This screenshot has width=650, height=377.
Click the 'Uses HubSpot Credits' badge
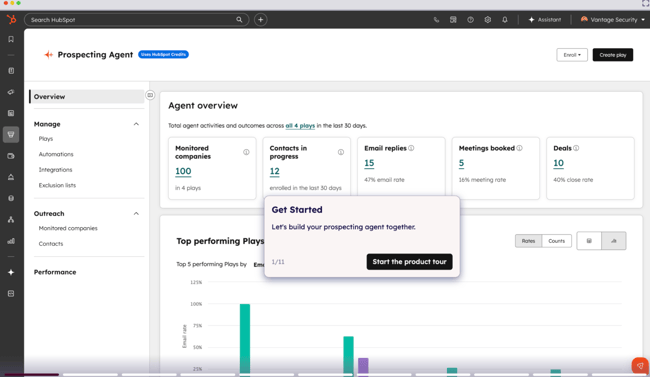pyautogui.click(x=163, y=54)
